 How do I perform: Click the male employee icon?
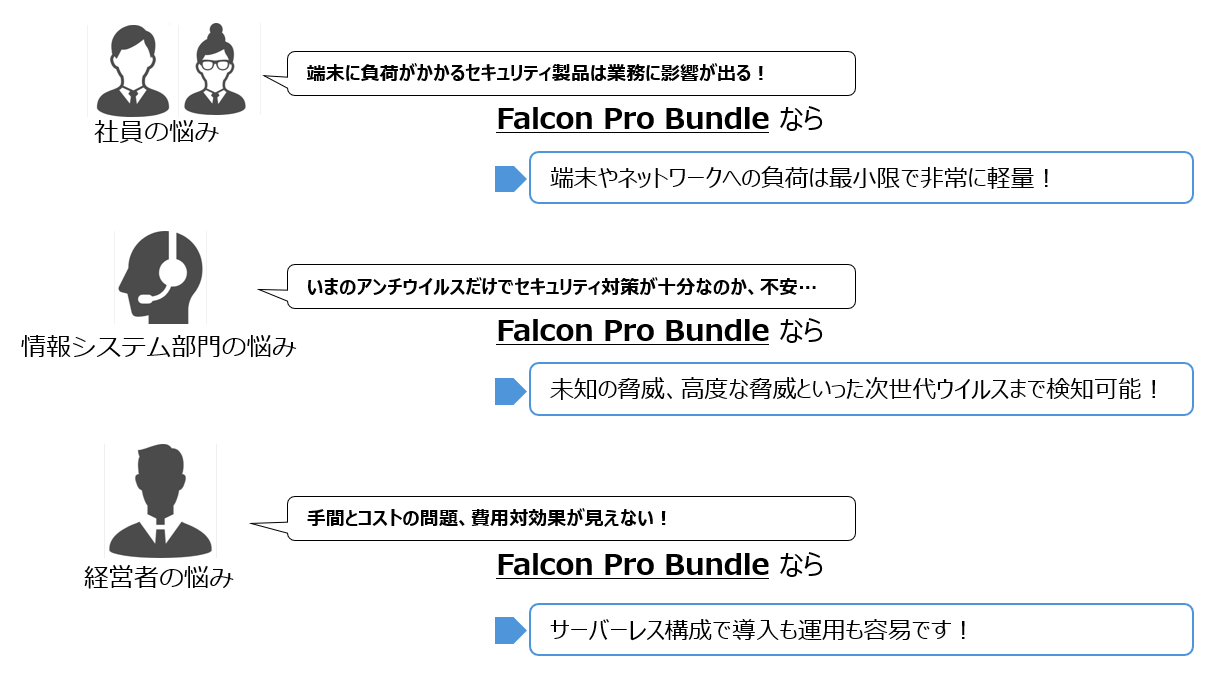click(132, 70)
